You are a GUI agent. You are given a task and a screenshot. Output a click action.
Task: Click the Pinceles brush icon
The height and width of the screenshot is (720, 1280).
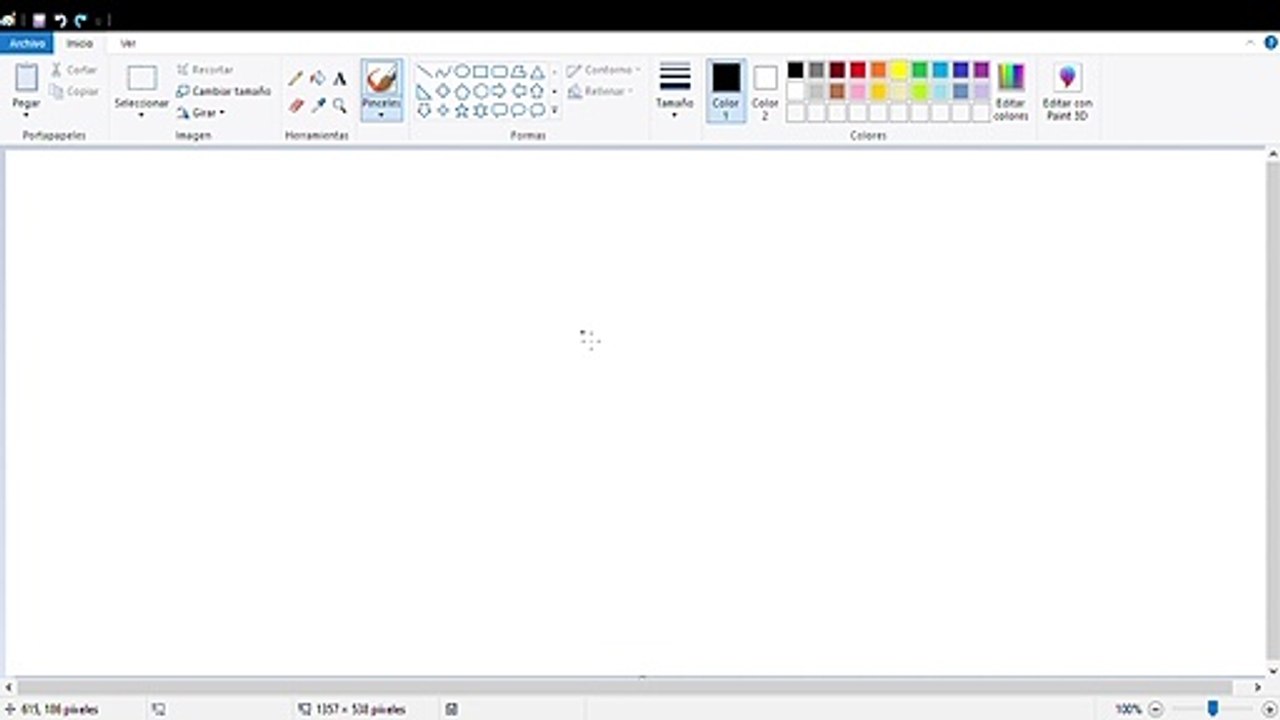coord(381,78)
